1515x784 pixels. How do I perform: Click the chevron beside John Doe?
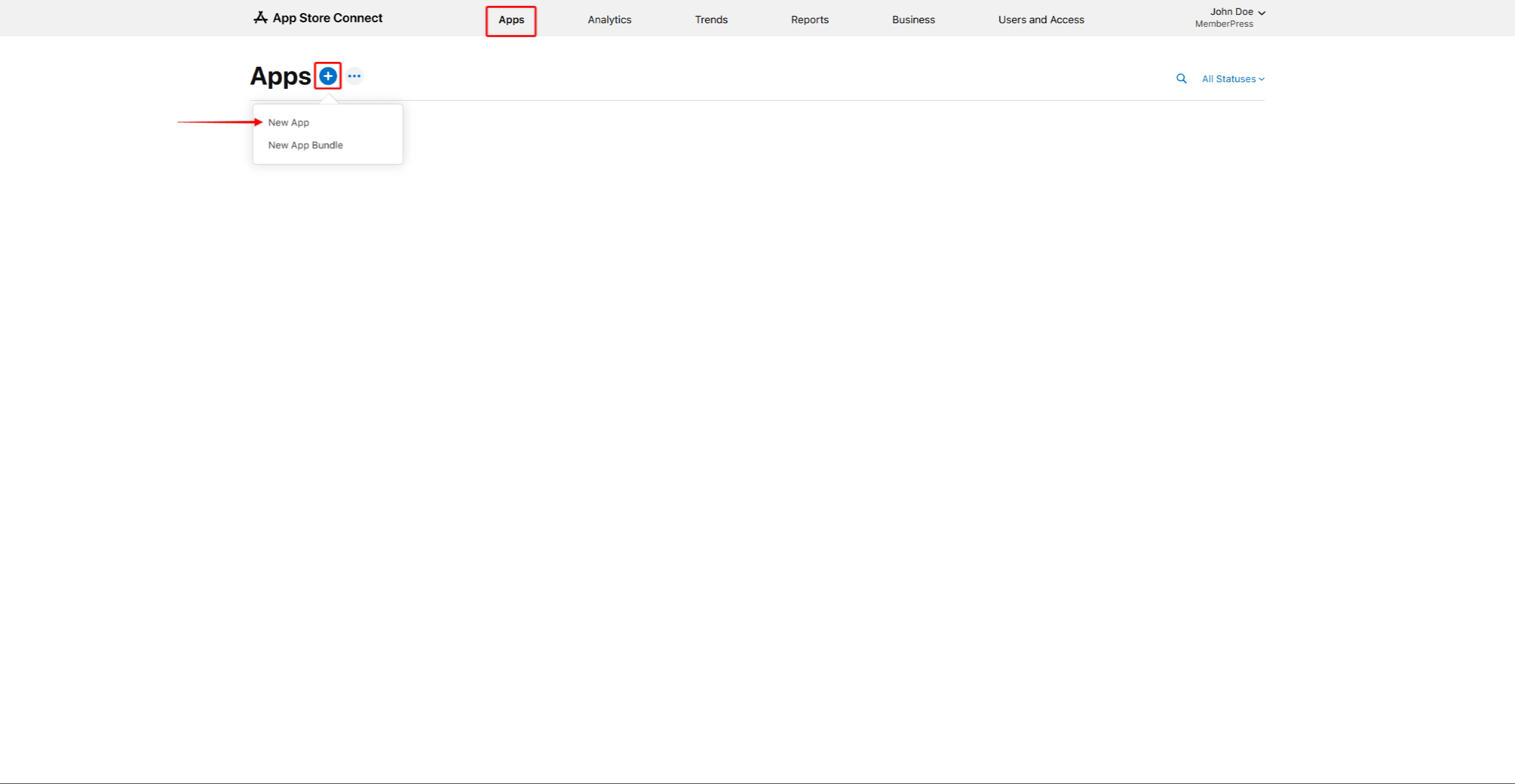(x=1262, y=12)
